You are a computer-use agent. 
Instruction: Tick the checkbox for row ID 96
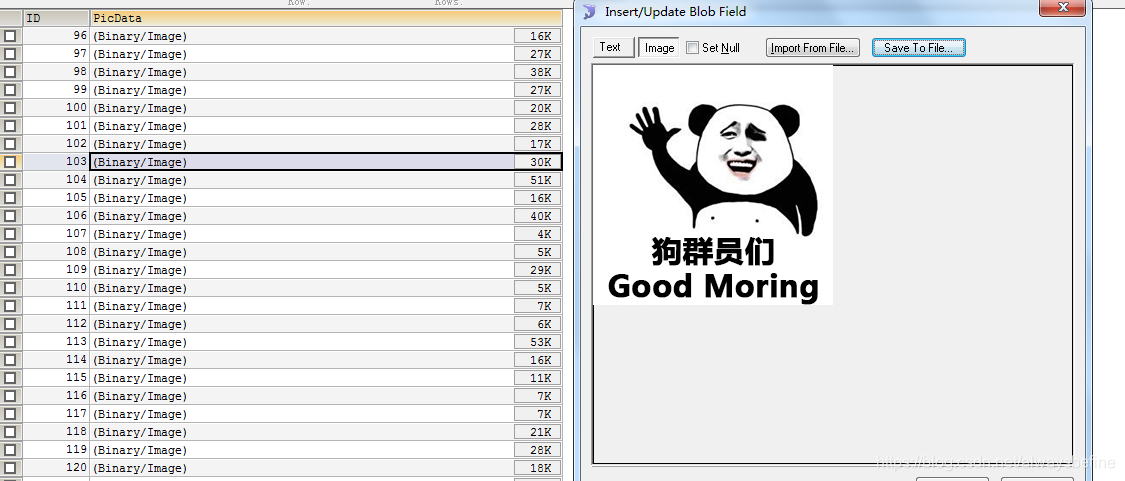[10, 36]
